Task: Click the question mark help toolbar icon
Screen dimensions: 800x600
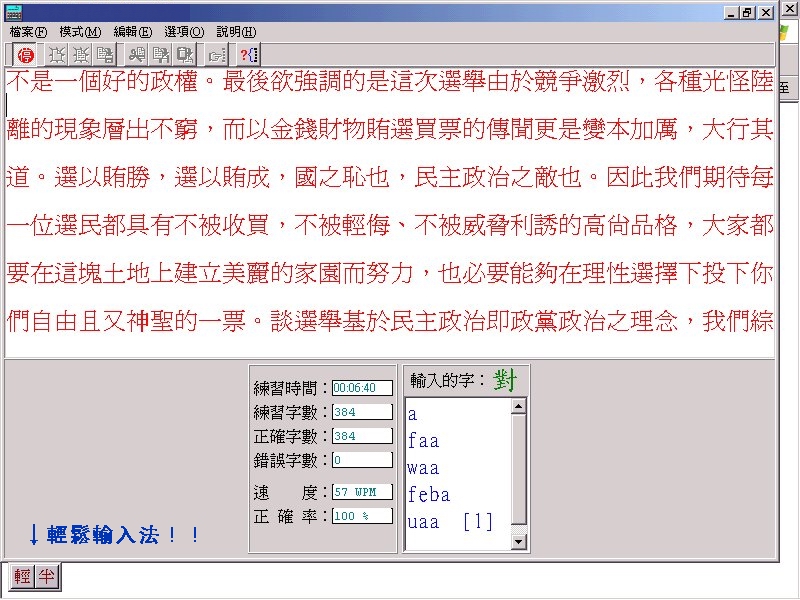Action: click(x=250, y=55)
